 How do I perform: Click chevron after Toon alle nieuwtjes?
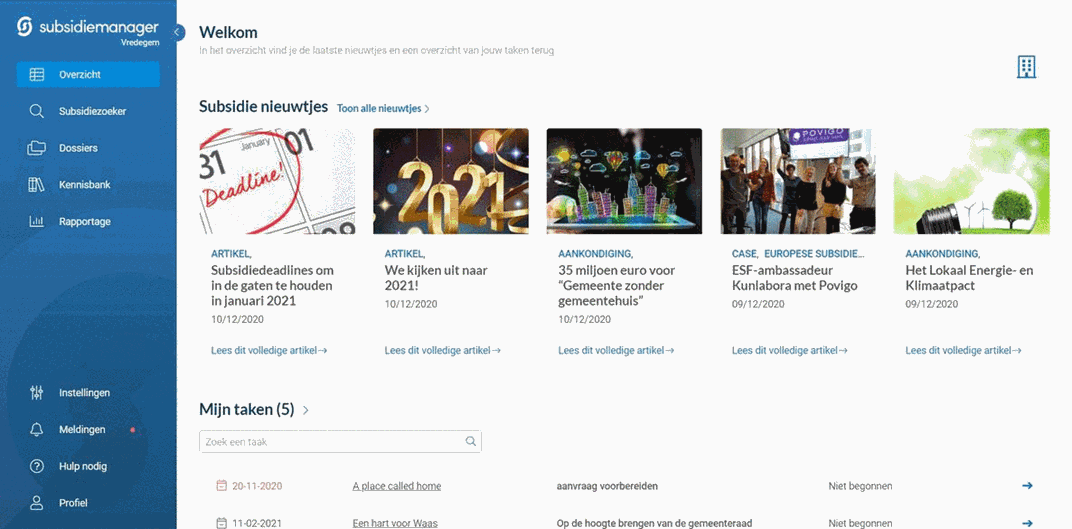coord(427,109)
